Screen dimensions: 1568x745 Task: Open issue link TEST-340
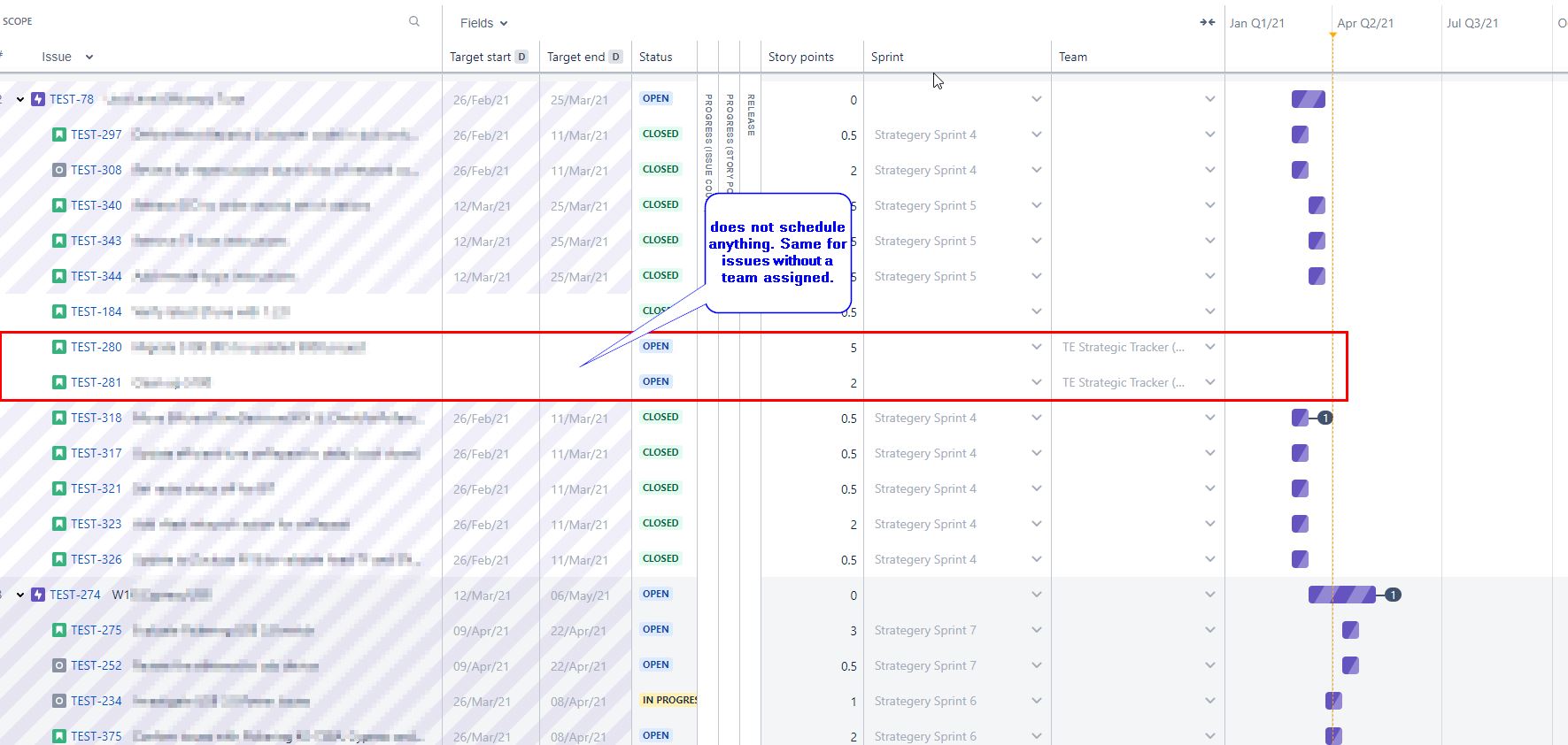97,205
